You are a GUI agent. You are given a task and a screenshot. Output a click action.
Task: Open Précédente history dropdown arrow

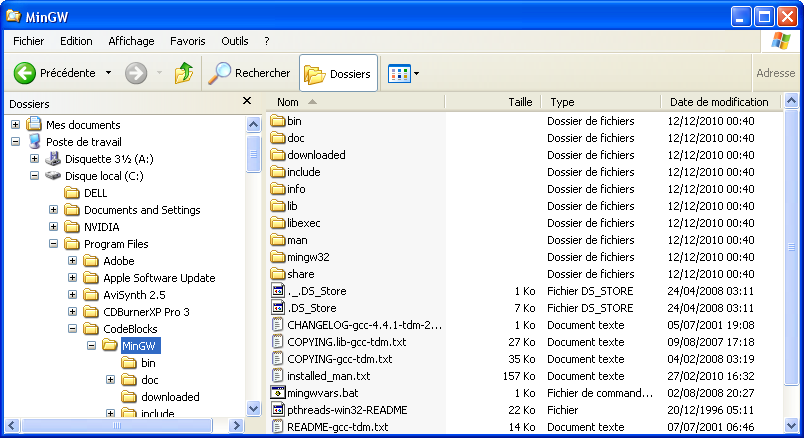click(108, 73)
